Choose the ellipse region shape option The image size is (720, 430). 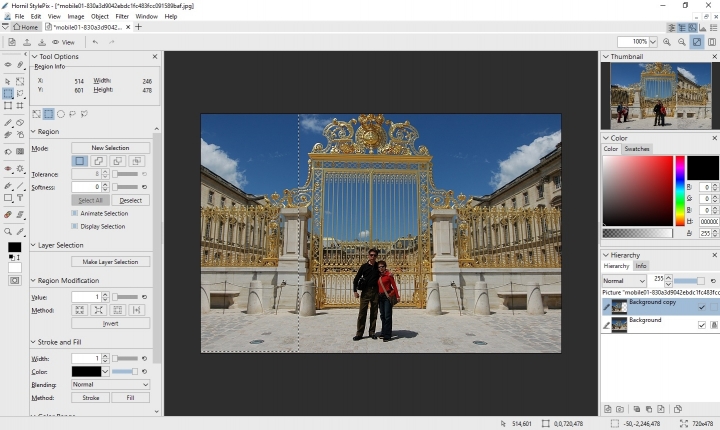(x=61, y=114)
